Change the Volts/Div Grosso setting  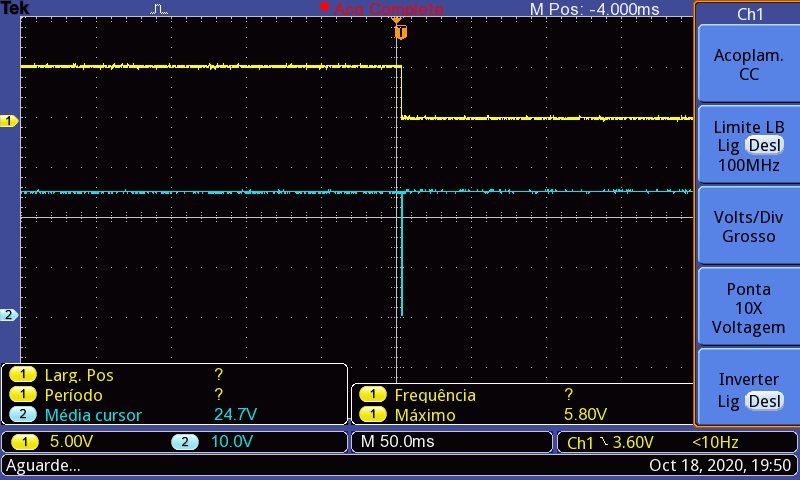pyautogui.click(x=748, y=226)
